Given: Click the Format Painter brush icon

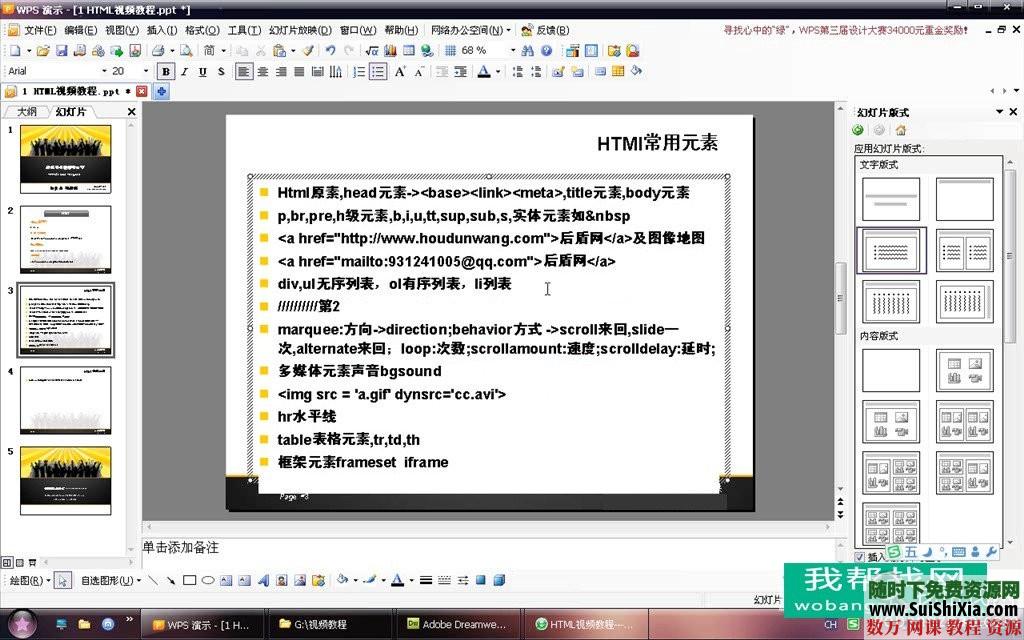Looking at the screenshot, I should point(308,50).
